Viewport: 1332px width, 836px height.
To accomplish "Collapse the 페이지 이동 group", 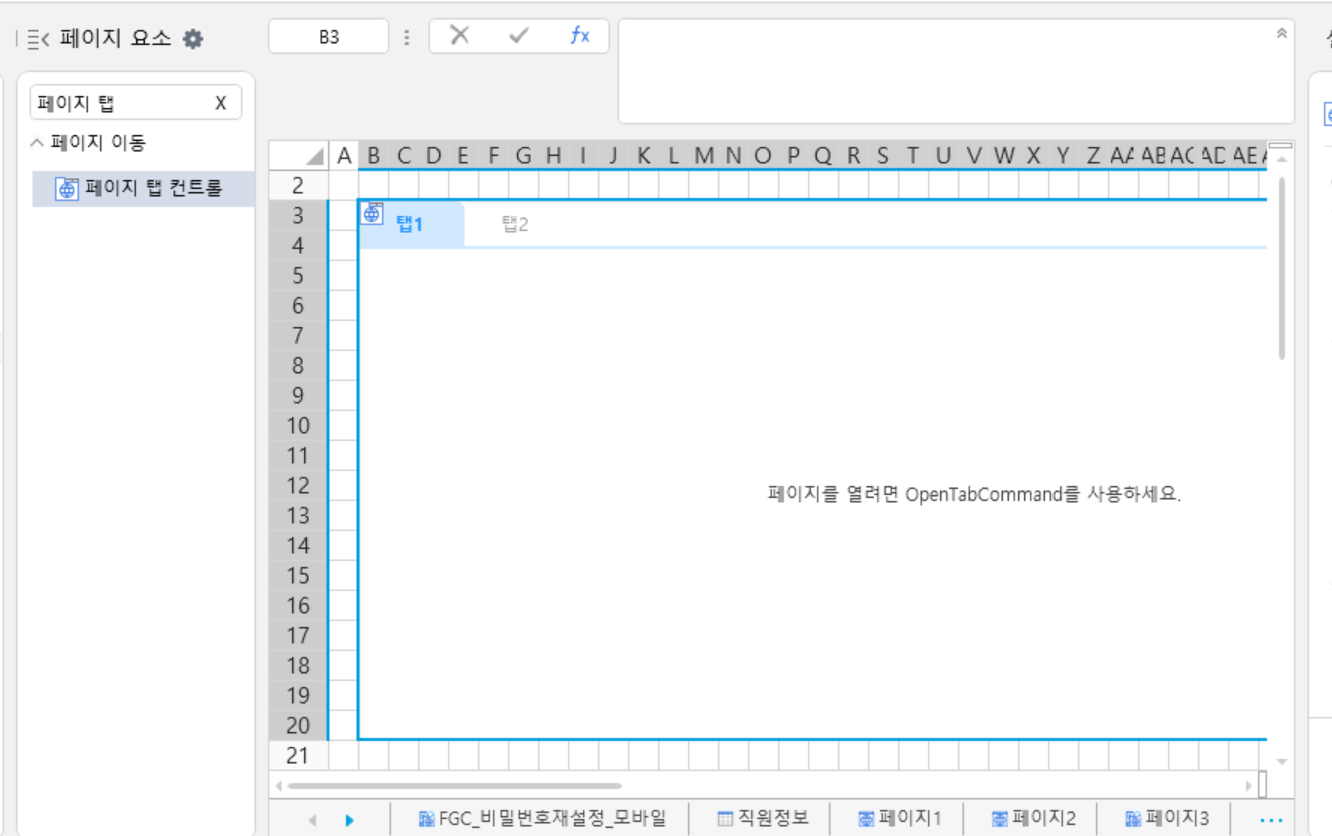I will point(37,143).
